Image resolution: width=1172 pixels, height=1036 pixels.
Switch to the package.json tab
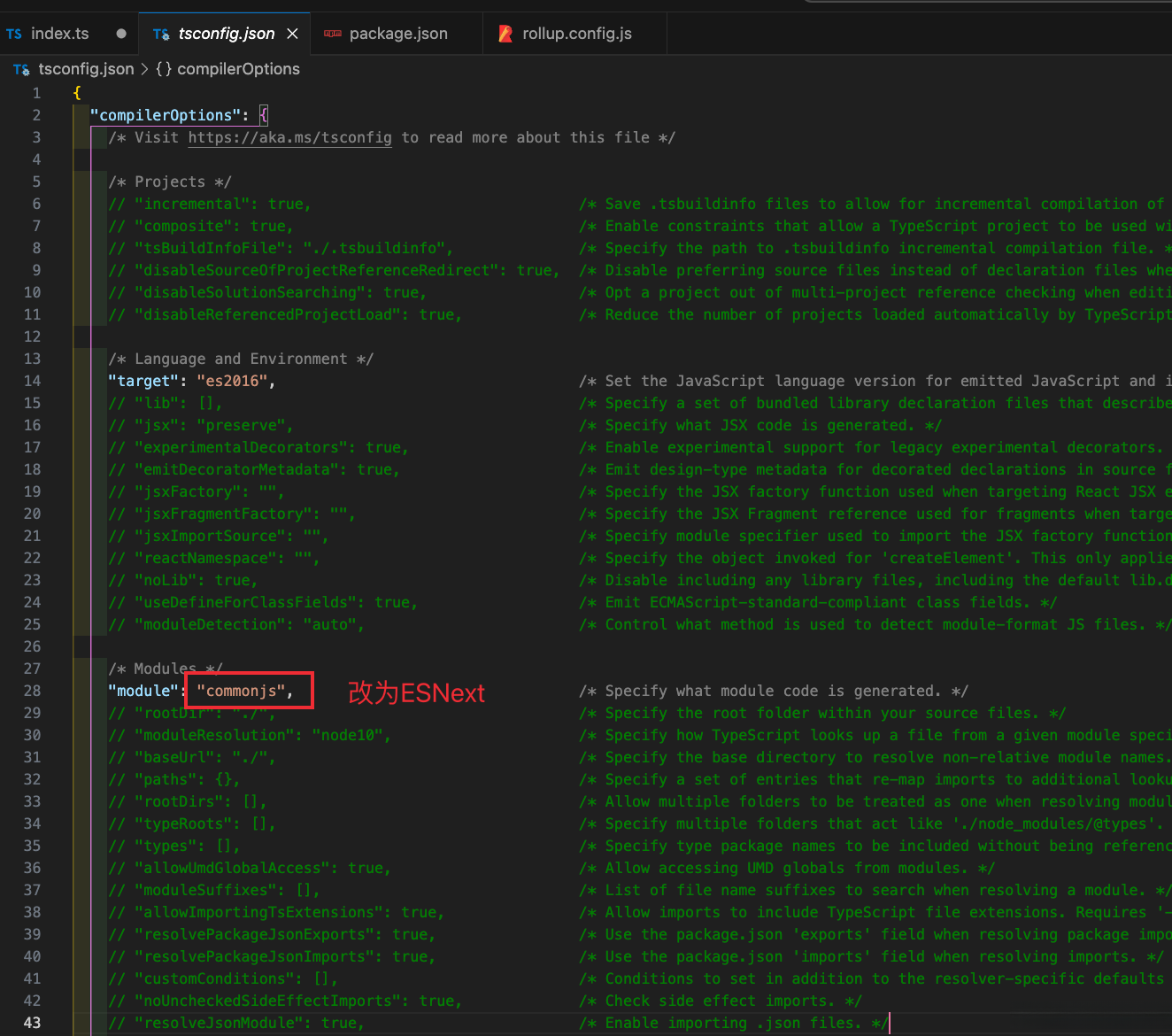pos(398,34)
